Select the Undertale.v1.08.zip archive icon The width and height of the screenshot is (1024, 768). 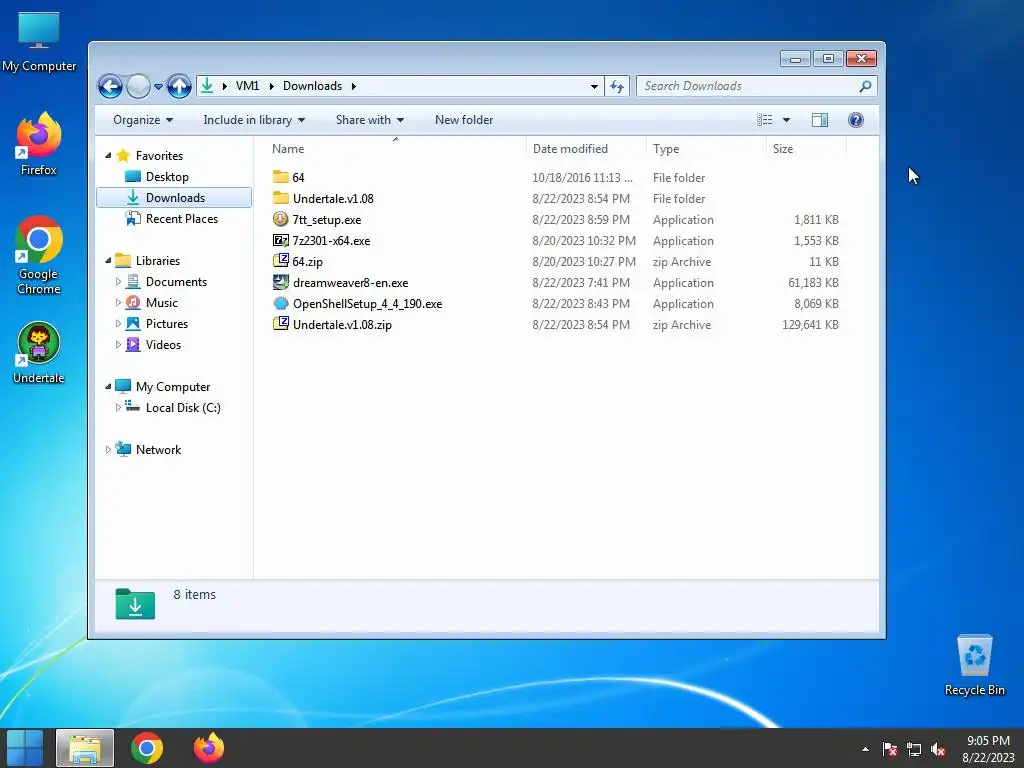281,324
